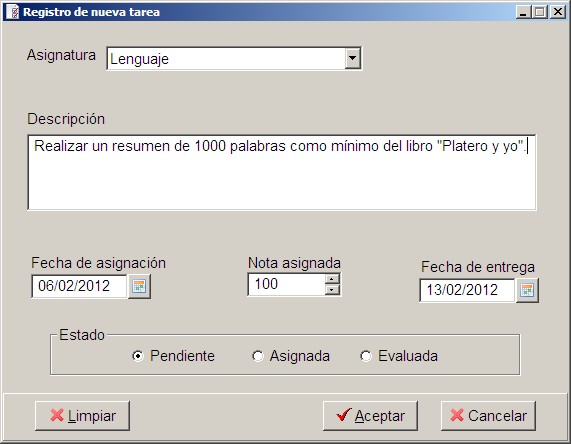Click the Nota asignada number field

tap(287, 284)
